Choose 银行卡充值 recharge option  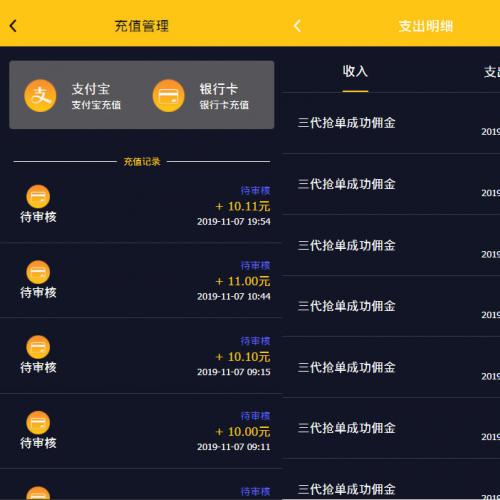click(224, 105)
